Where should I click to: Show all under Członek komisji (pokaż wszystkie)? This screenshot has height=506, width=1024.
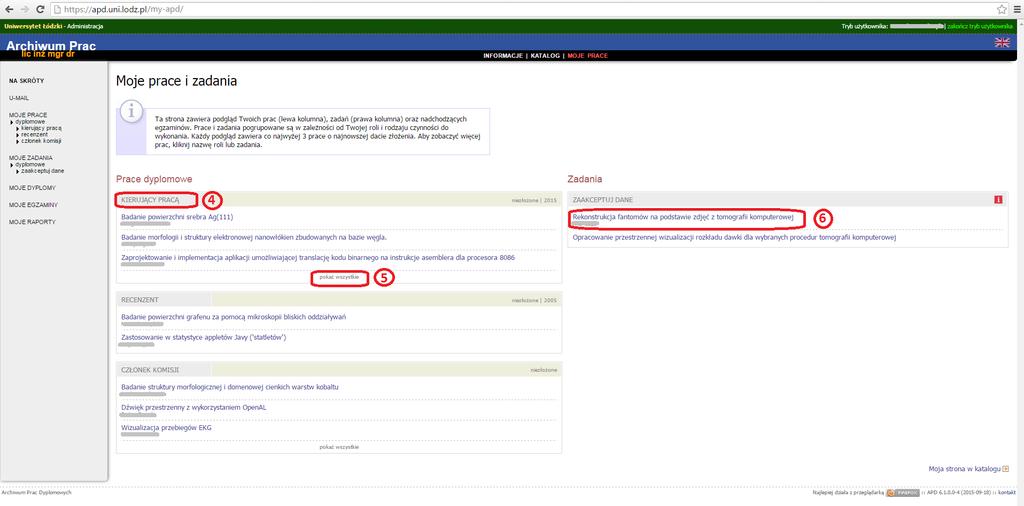[339, 447]
